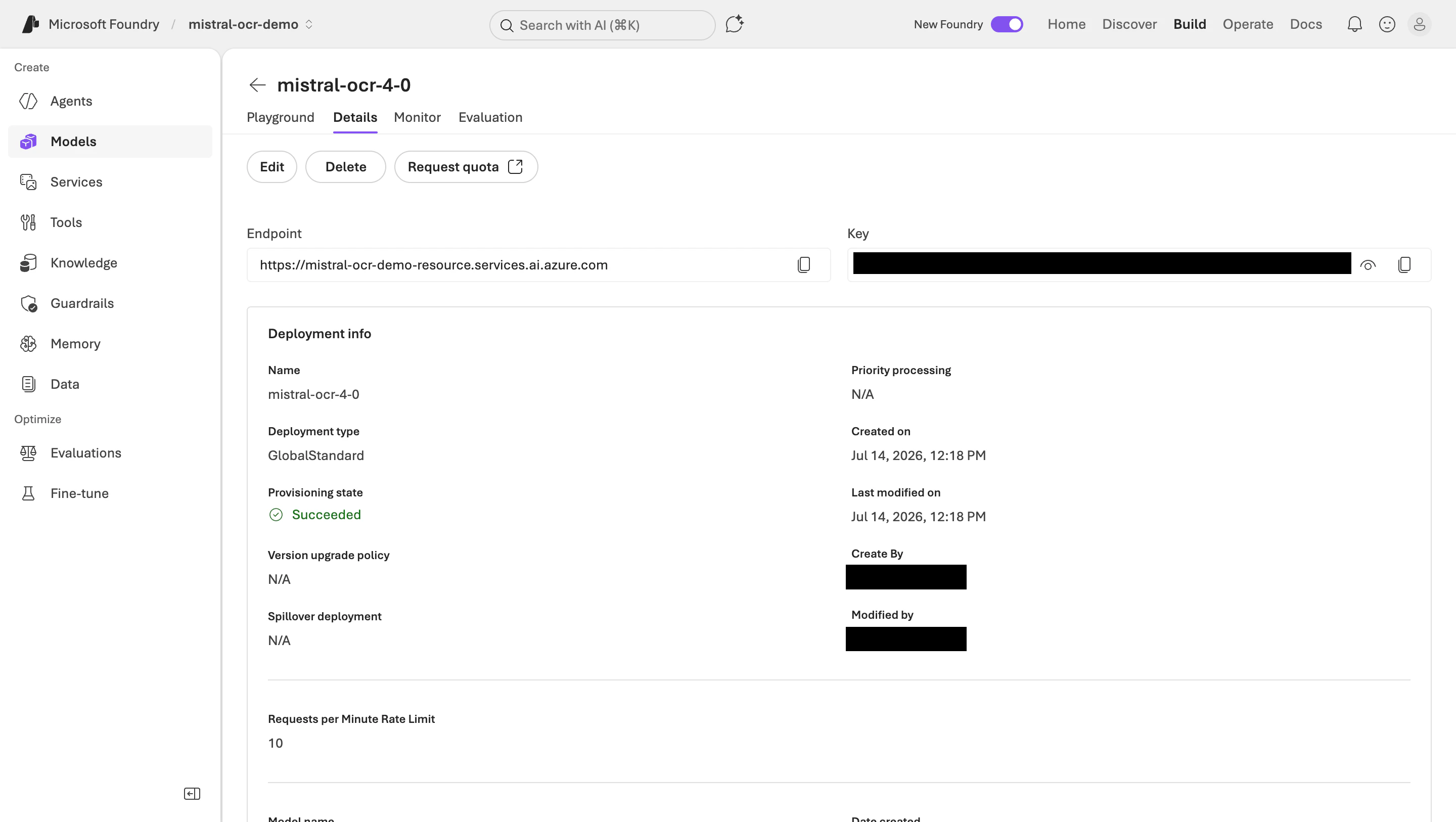Click the Spillover deployment N/A value
The image size is (1456, 822).
(279, 641)
